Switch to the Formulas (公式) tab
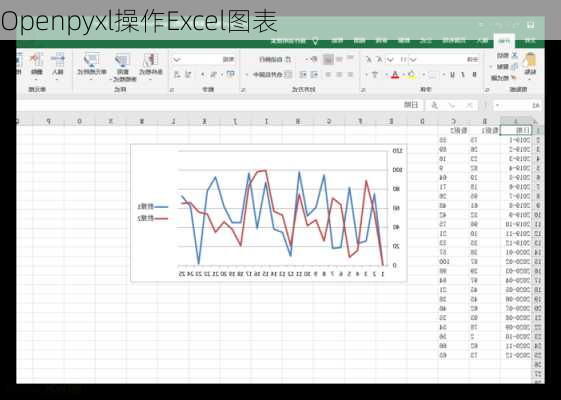Screen dimensions: 561x400 (x=425, y=40)
